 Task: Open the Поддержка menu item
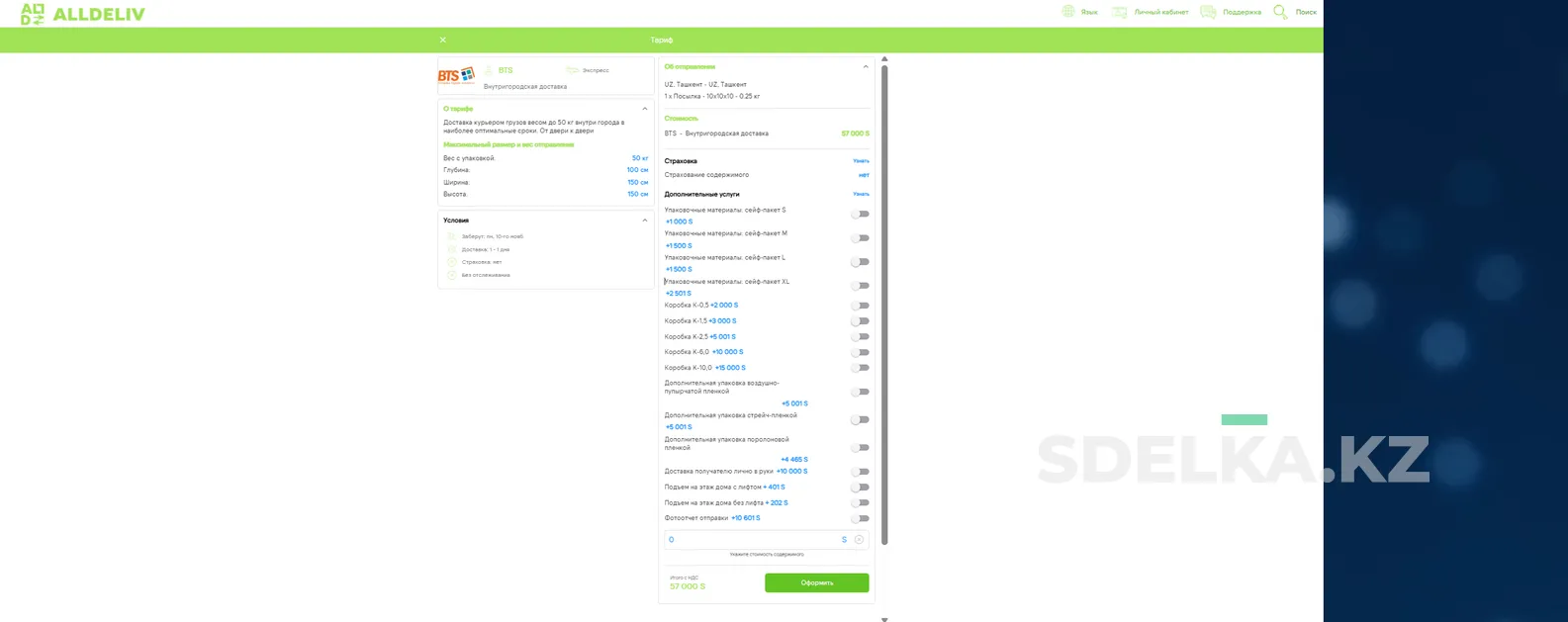(1242, 13)
